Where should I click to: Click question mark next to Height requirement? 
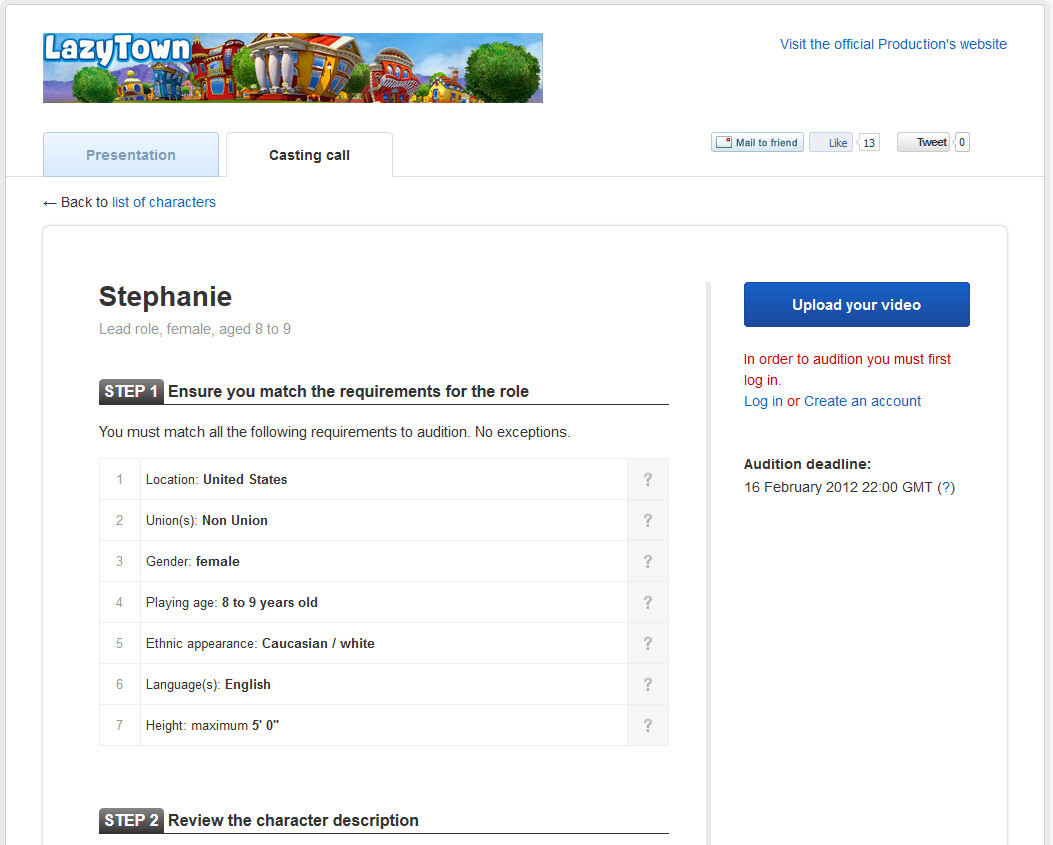click(x=647, y=726)
